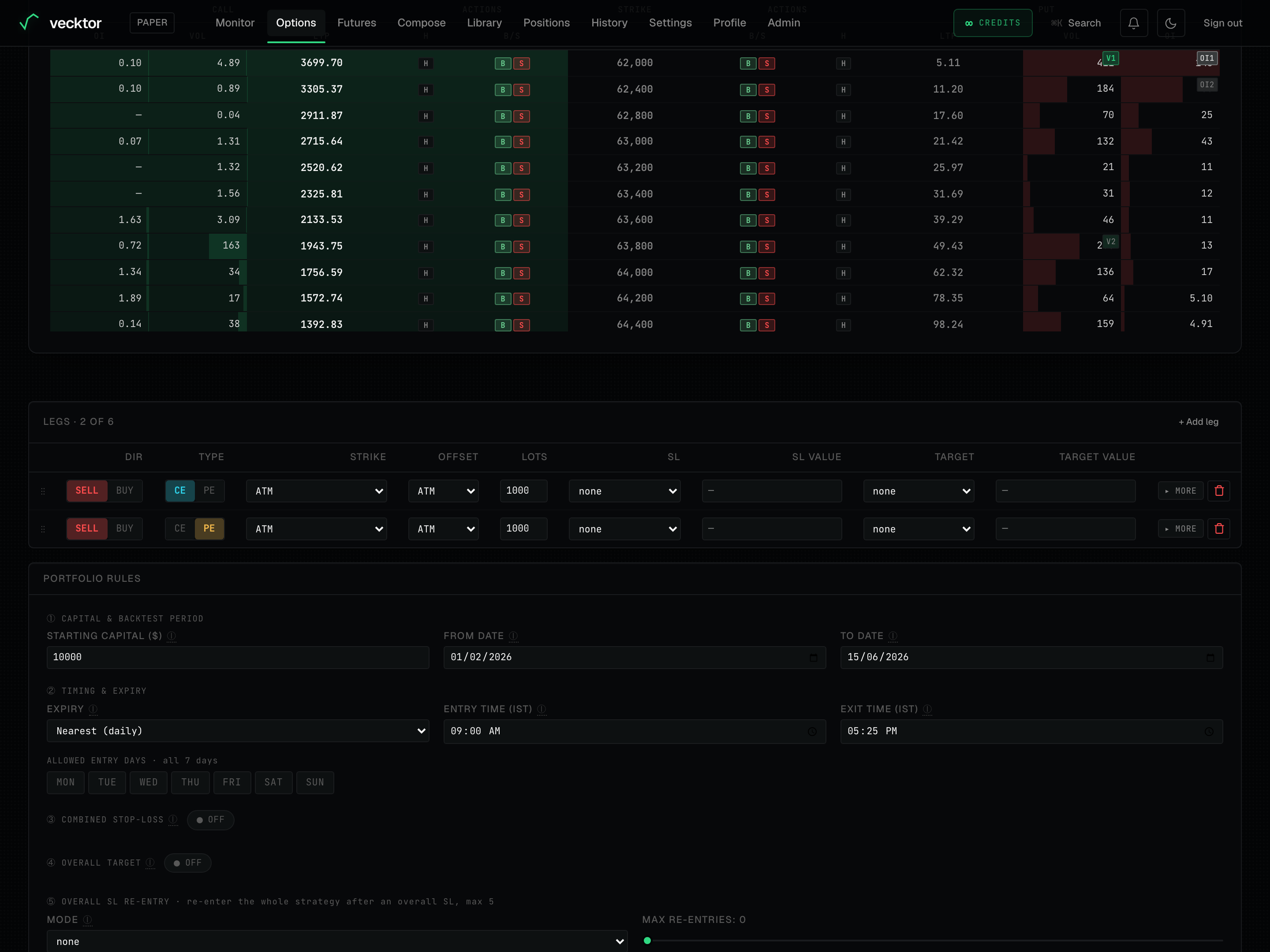This screenshot has height=952, width=1270.
Task: Click the From Date info icon
Action: (x=513, y=636)
